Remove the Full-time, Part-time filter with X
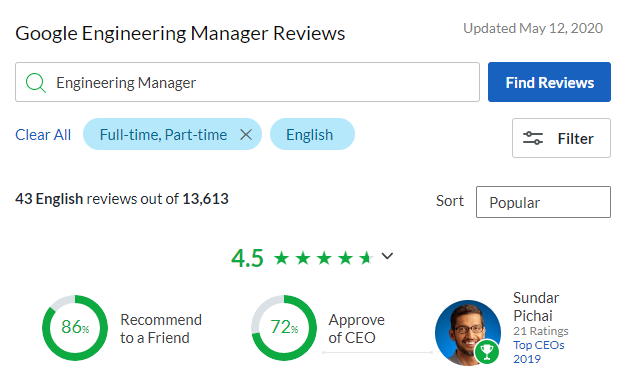This screenshot has width=626, height=374. point(246,135)
